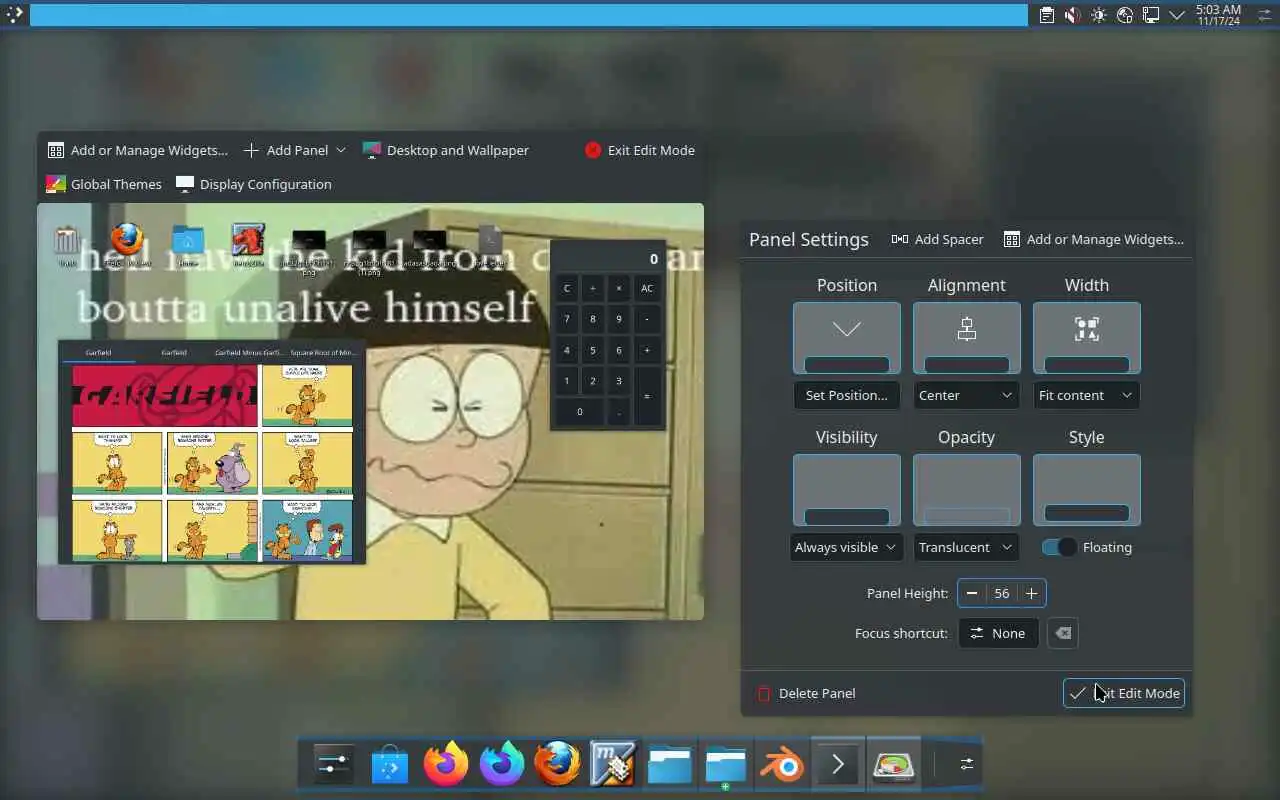Viewport: 1280px width, 800px height.
Task: Click the clock showing 5:03 AM
Action: 1218,15
